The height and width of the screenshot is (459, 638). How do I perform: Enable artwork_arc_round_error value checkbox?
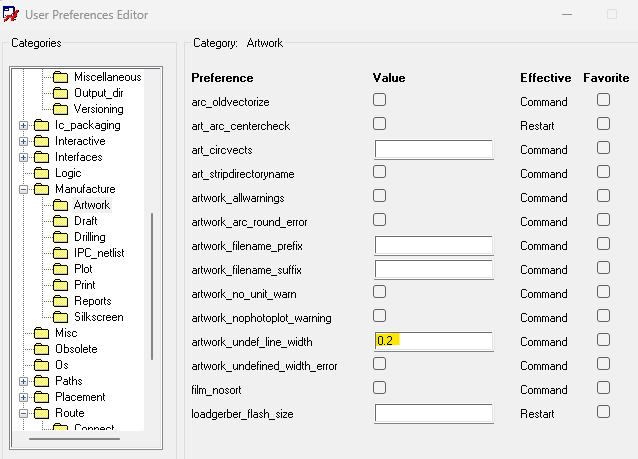click(x=379, y=220)
